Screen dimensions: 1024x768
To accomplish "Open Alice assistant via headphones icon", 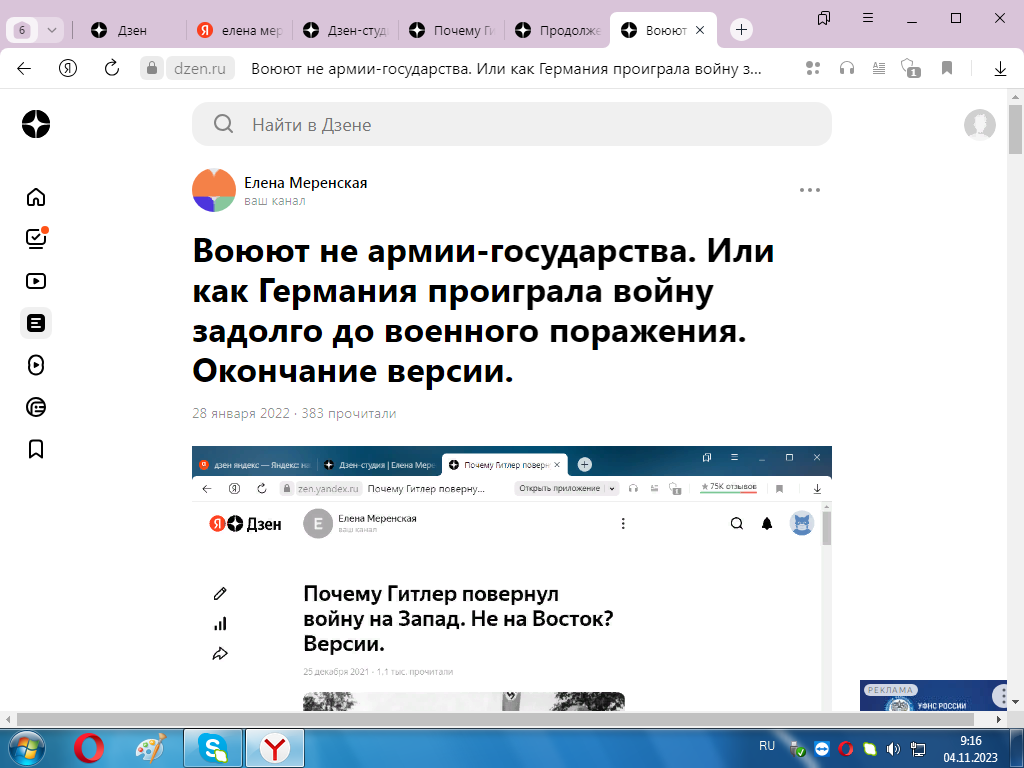I will pyautogui.click(x=847, y=68).
